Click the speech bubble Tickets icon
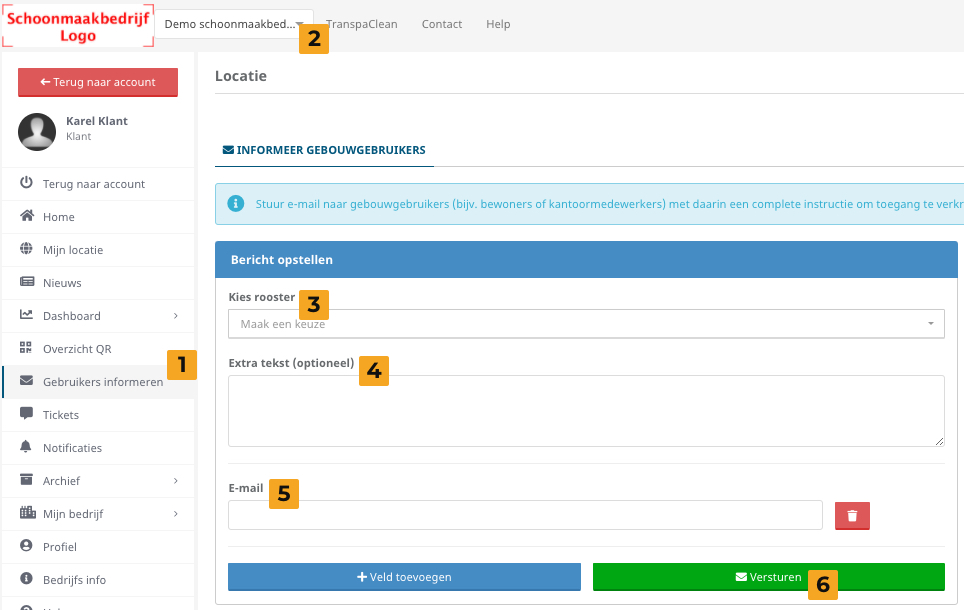This screenshot has height=610, width=964. [x=27, y=415]
